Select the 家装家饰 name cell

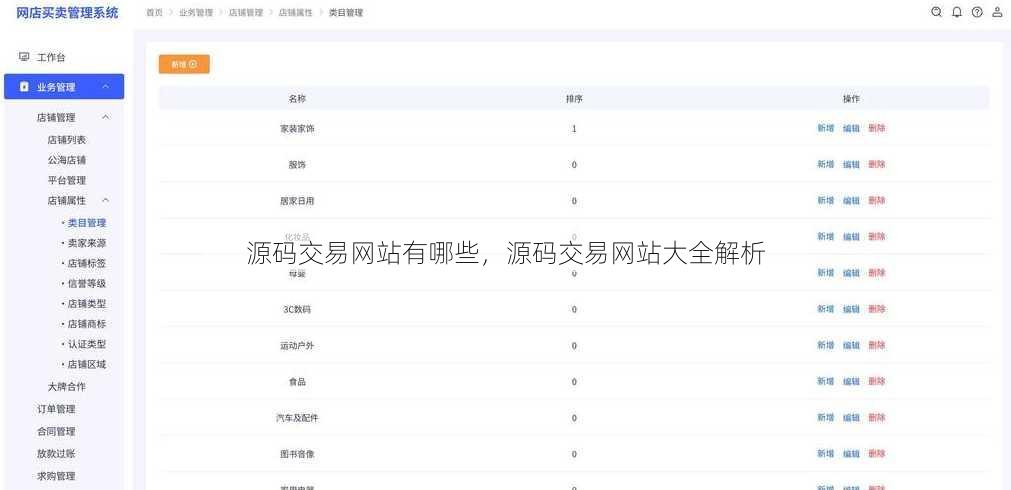(x=297, y=128)
